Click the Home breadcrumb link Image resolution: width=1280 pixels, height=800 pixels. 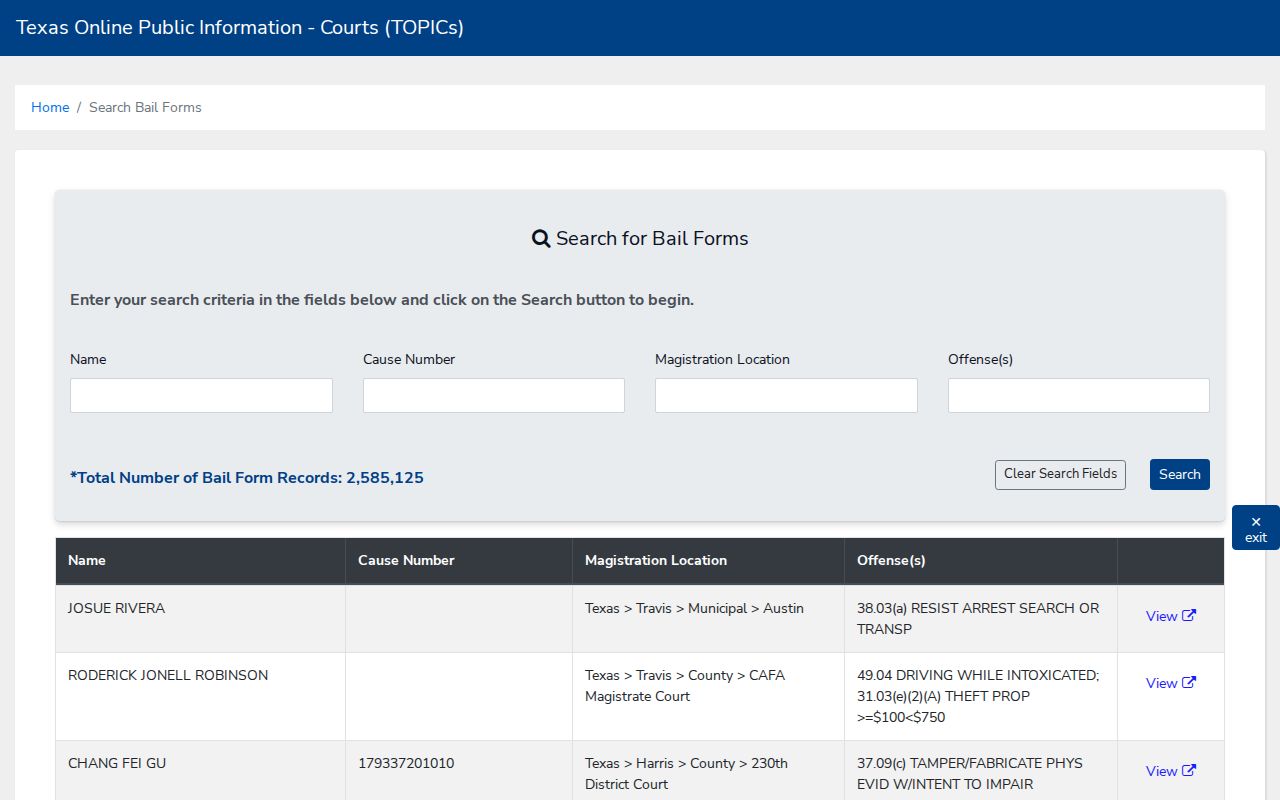(50, 107)
